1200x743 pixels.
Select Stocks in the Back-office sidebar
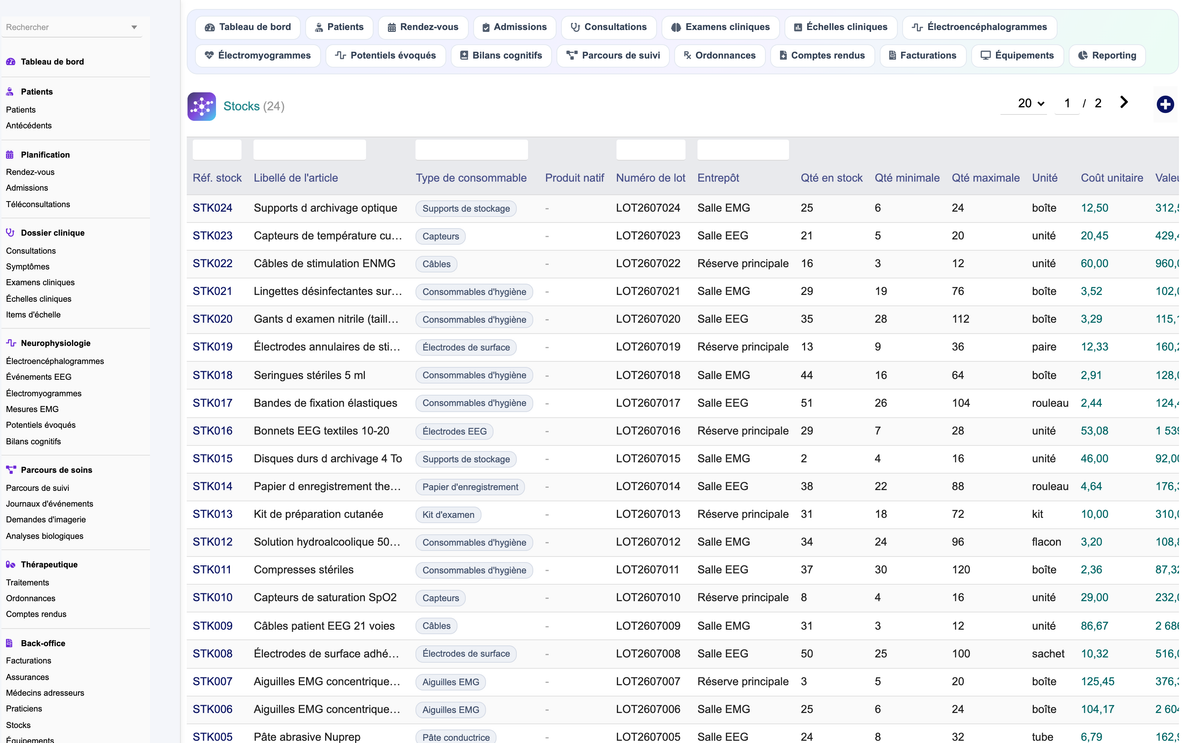[18, 725]
